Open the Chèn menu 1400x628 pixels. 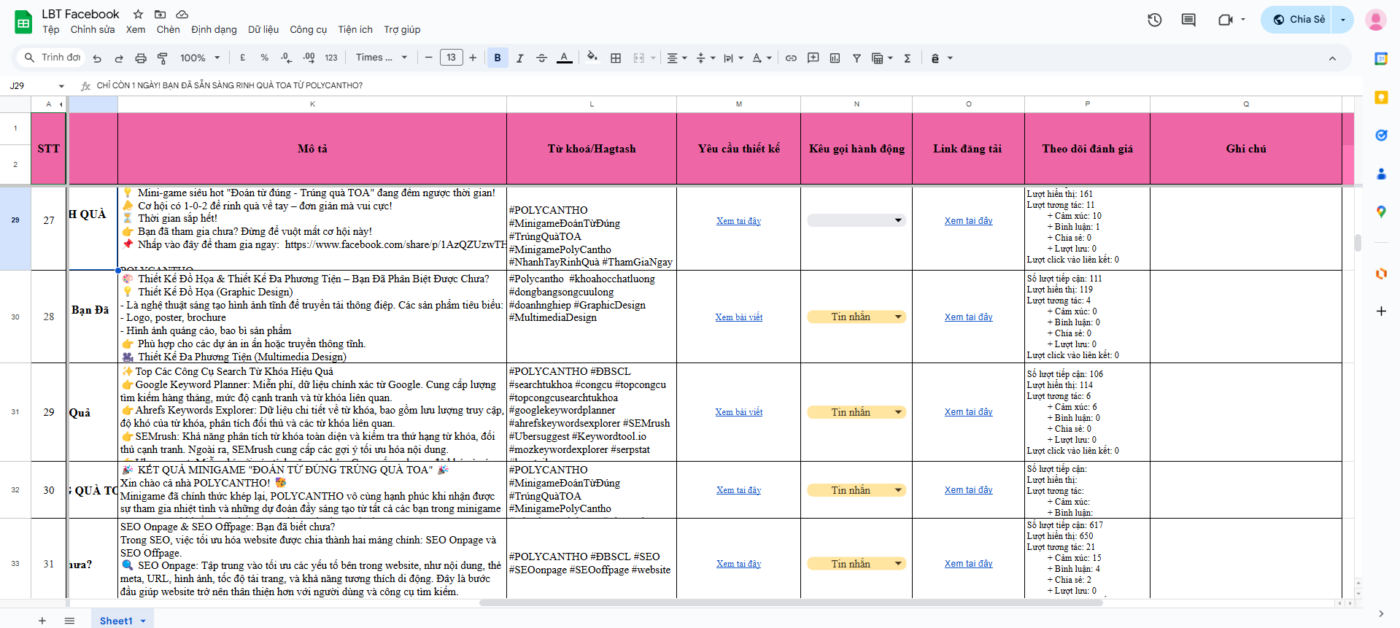(168, 30)
